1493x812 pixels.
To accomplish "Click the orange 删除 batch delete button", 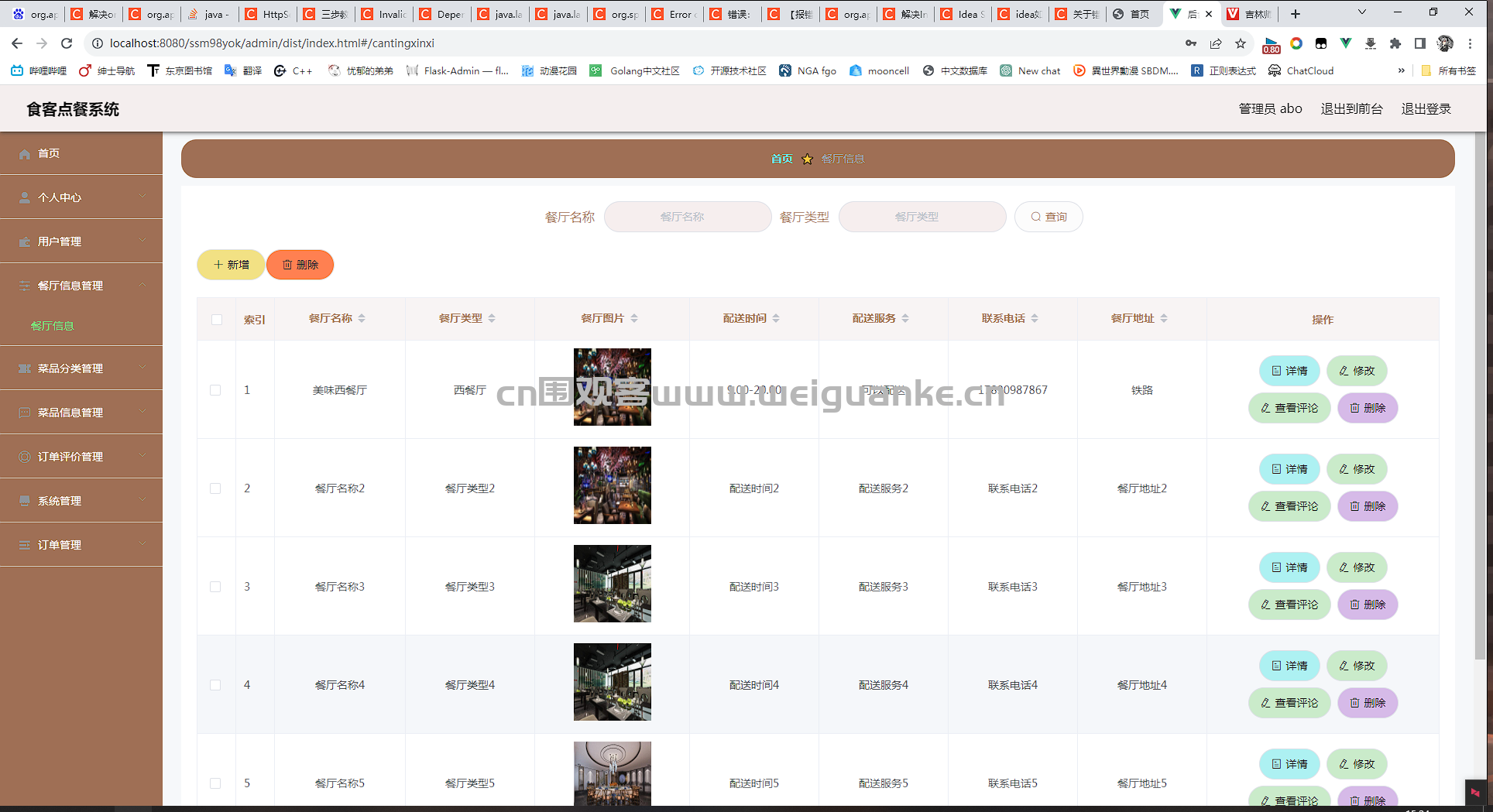I will coord(300,265).
